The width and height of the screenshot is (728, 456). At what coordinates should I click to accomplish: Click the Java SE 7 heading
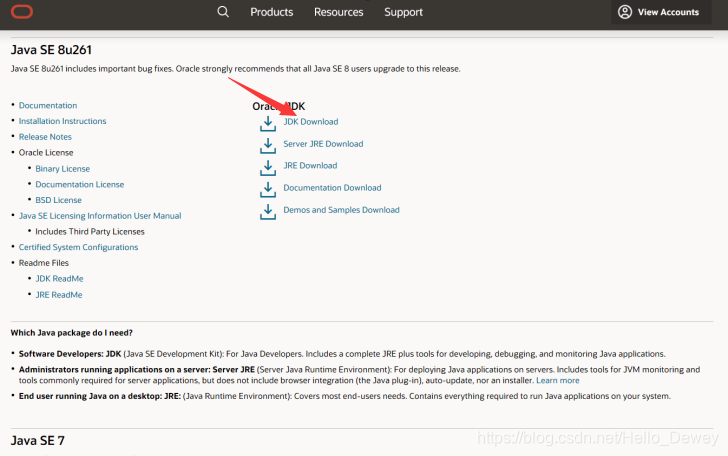[38, 440]
